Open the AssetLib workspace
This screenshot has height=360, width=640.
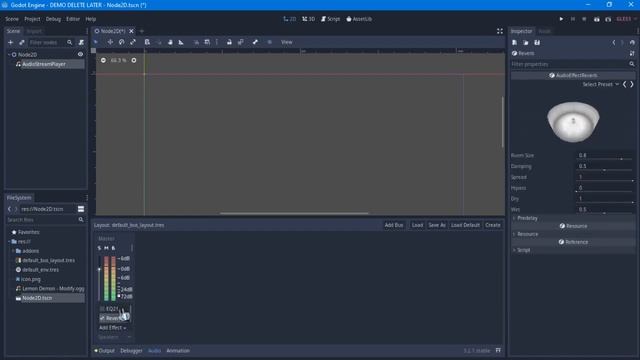click(359, 19)
